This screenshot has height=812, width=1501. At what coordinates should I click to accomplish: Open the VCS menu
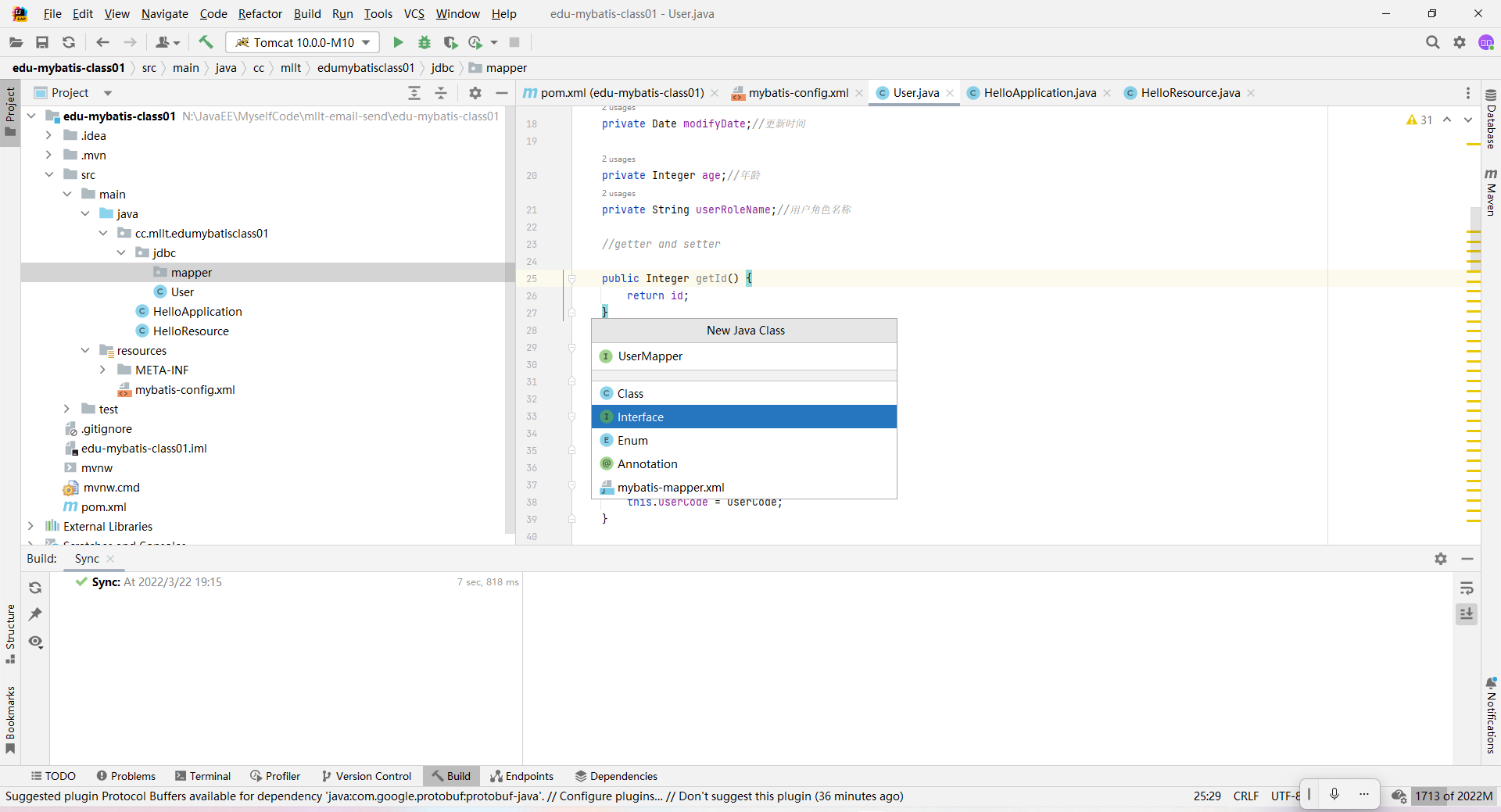[414, 14]
